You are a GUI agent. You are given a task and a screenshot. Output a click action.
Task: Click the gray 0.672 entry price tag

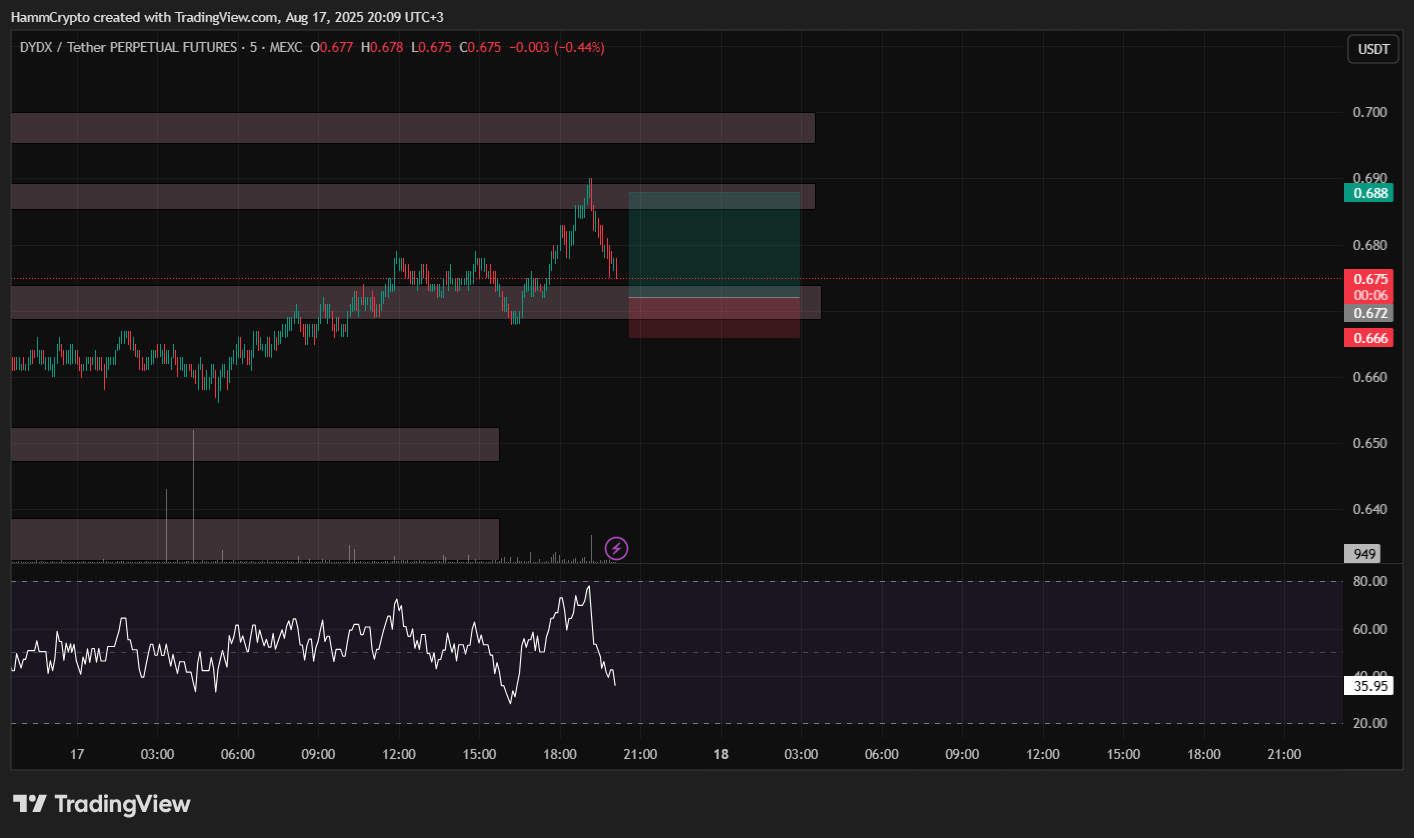[x=1369, y=313]
